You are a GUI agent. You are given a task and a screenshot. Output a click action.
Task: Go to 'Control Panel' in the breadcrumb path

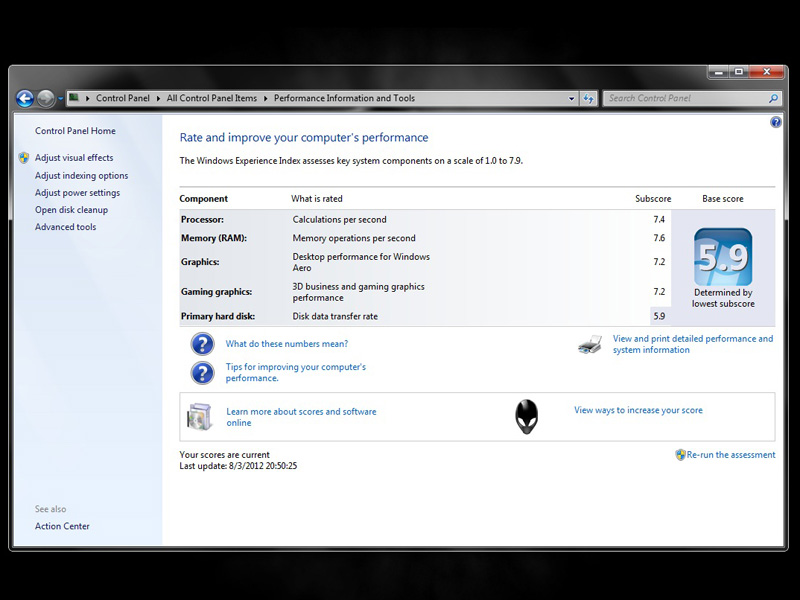click(x=123, y=98)
